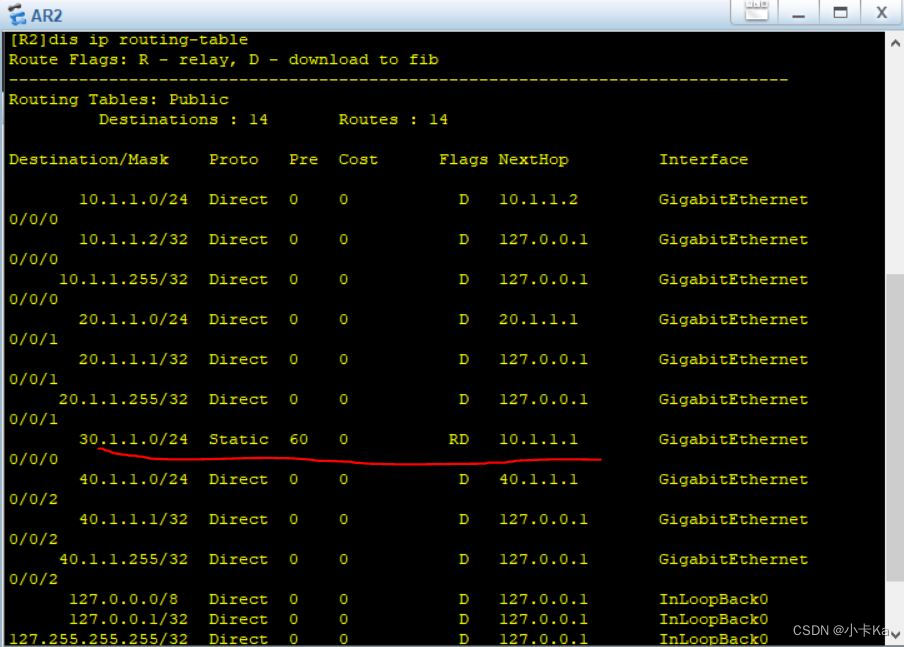904x647 pixels.
Task: Click next hop 10.1.1.1
Action: (538, 439)
